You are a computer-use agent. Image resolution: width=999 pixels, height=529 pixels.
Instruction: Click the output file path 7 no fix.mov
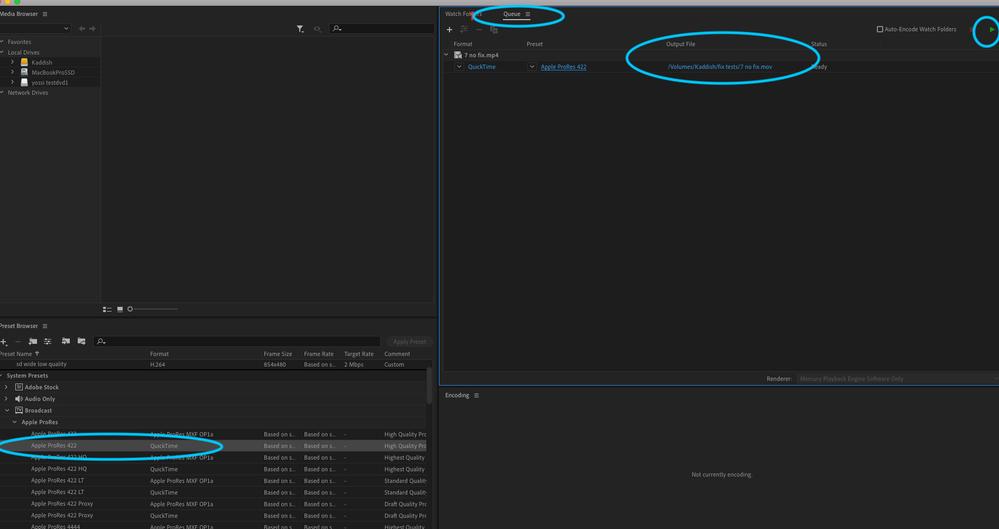(x=720, y=67)
